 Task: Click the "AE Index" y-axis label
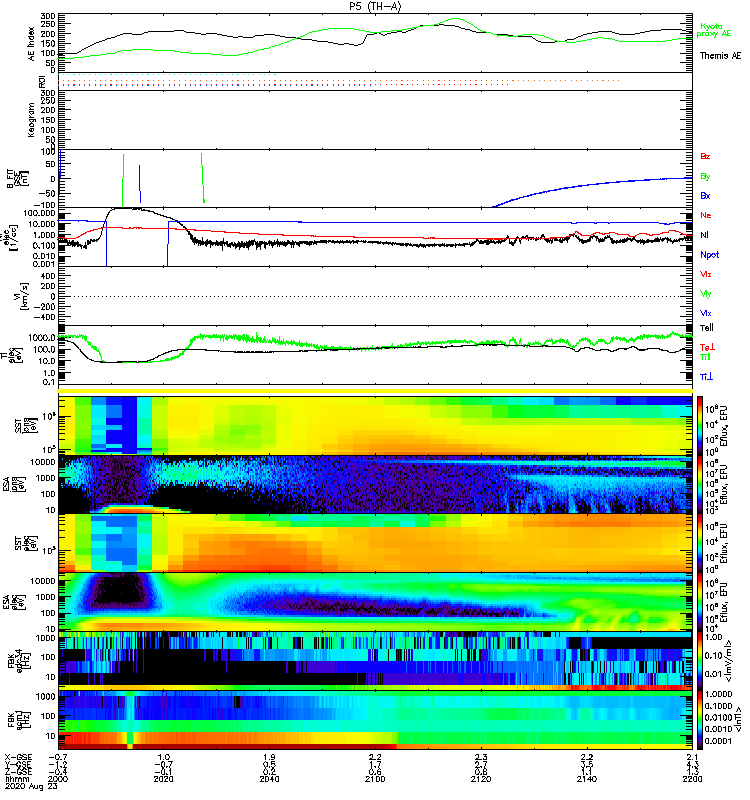click(32, 44)
